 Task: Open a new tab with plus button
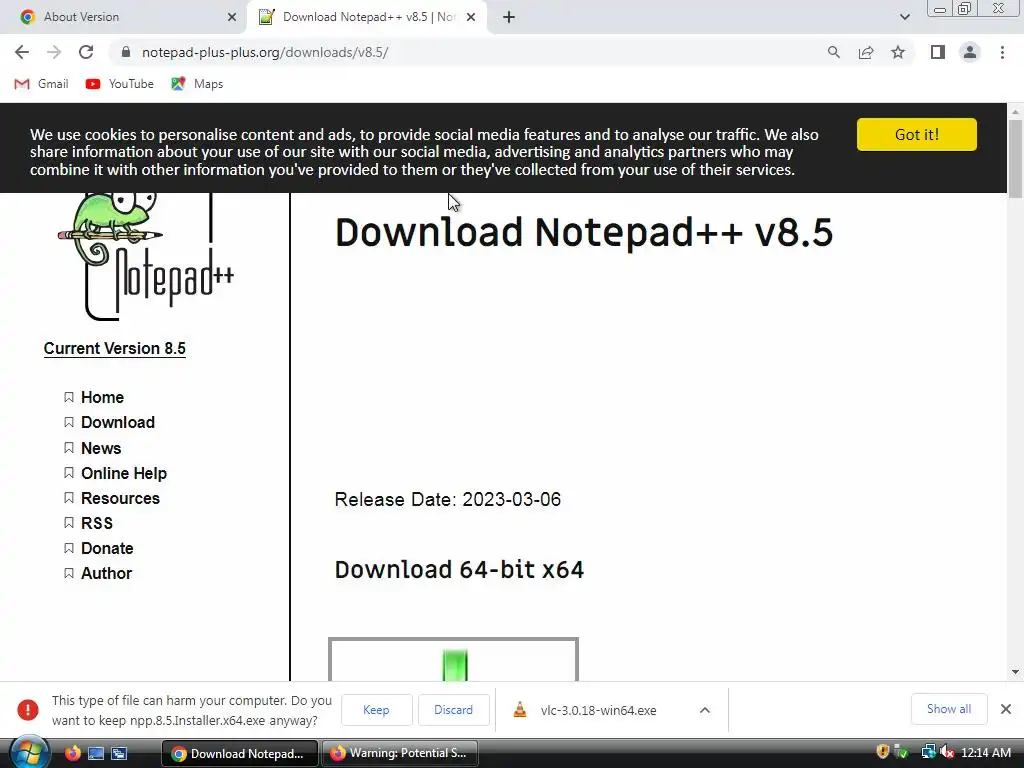coord(509,17)
